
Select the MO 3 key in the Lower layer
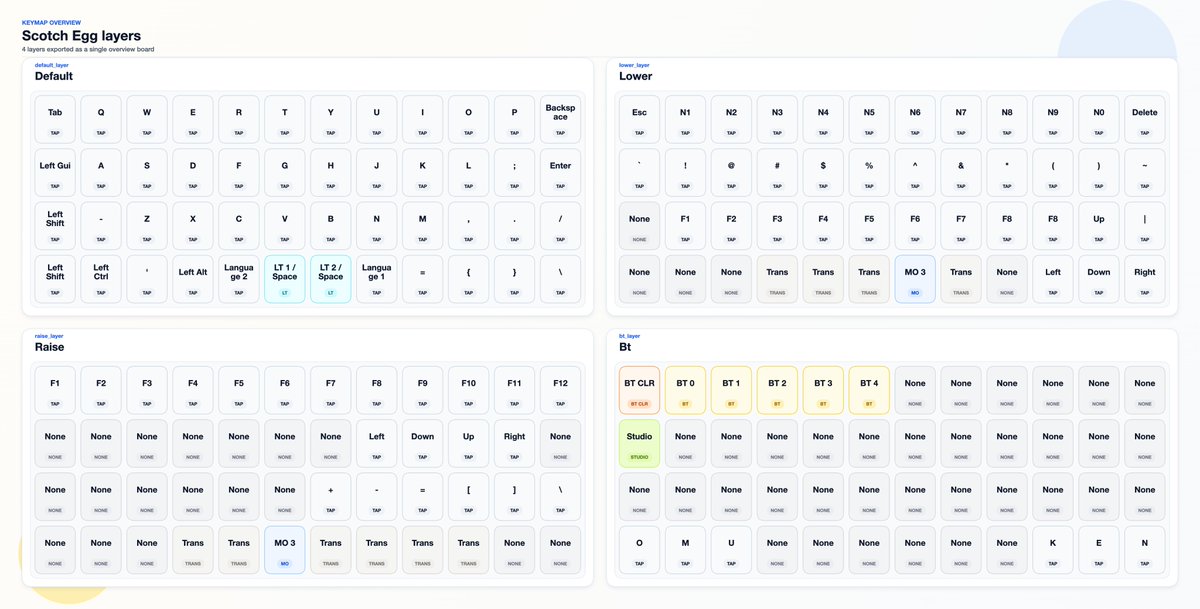tap(915, 278)
